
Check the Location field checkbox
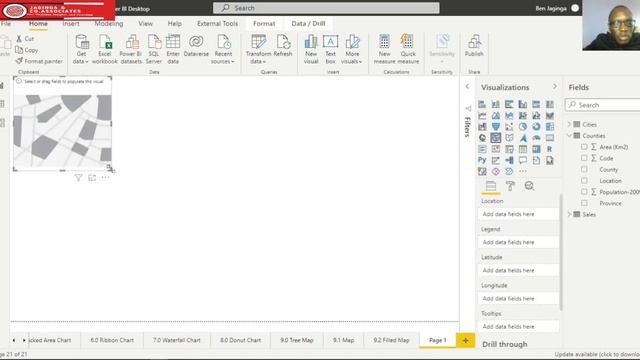pos(584,180)
